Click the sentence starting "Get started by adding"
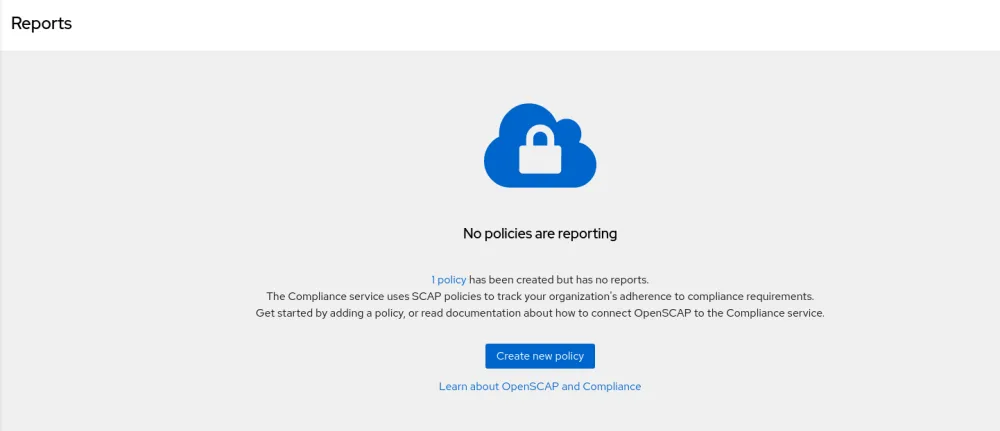 [x=540, y=313]
